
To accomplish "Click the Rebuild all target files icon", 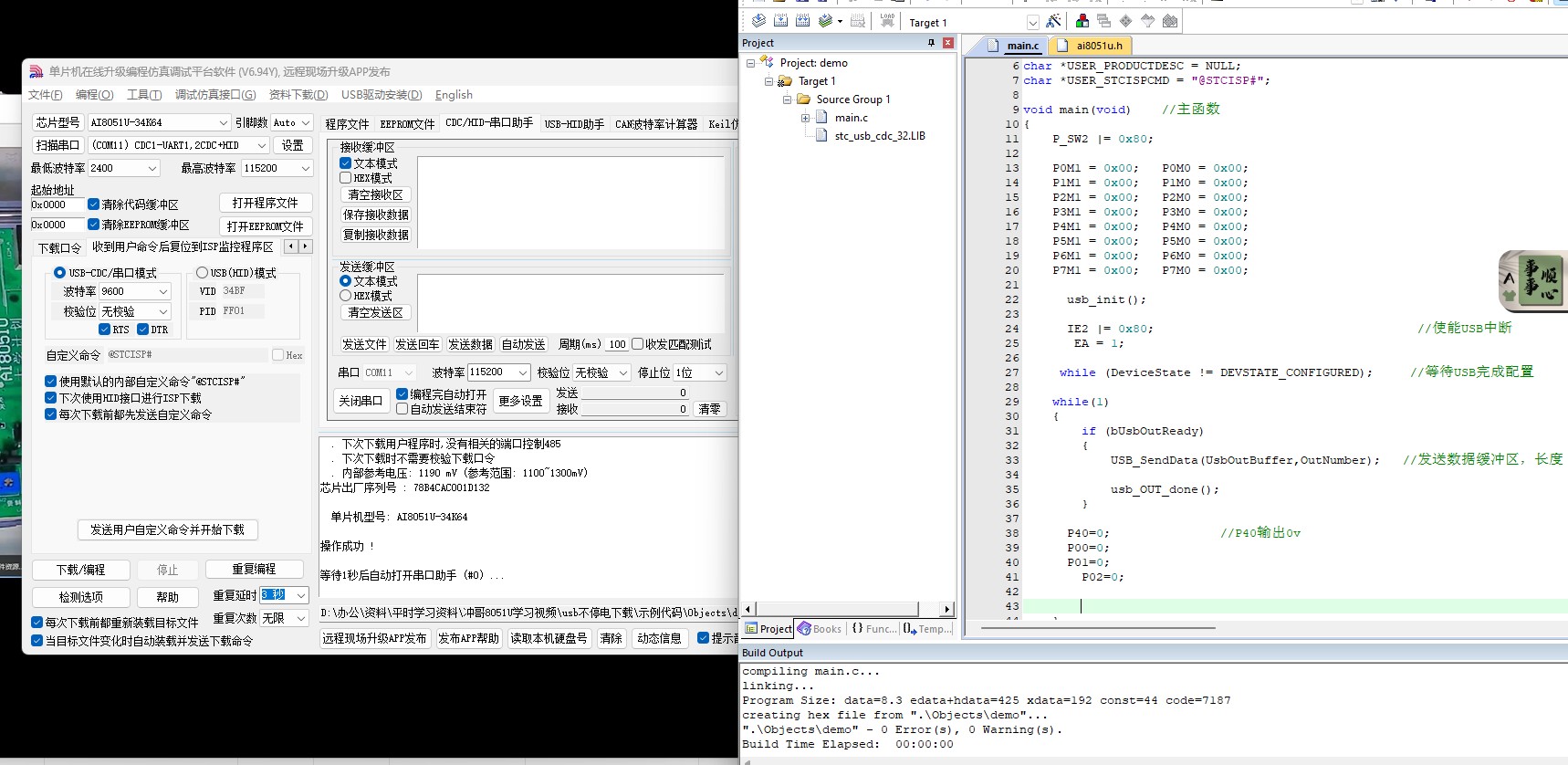I will click(803, 21).
